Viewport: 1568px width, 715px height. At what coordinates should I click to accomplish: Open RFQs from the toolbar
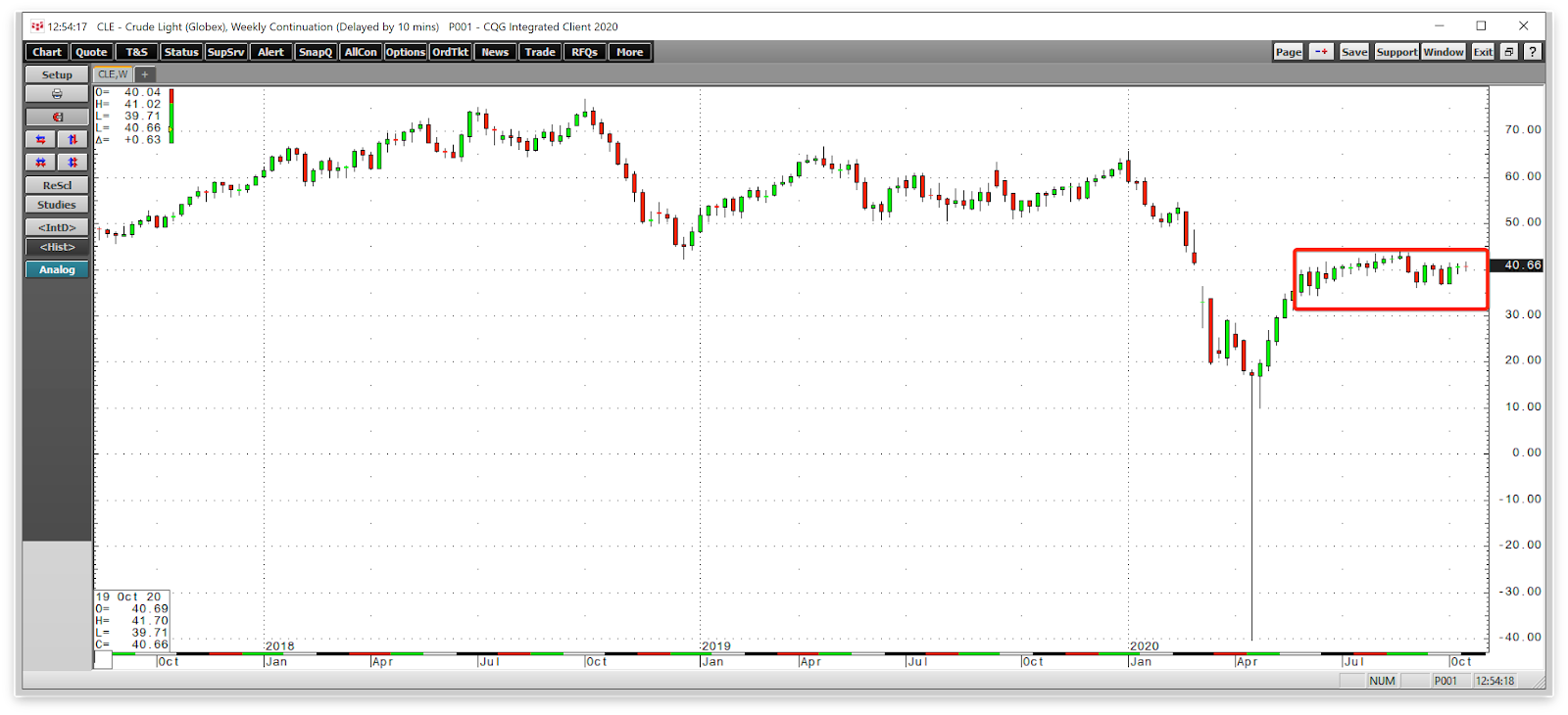click(x=585, y=52)
